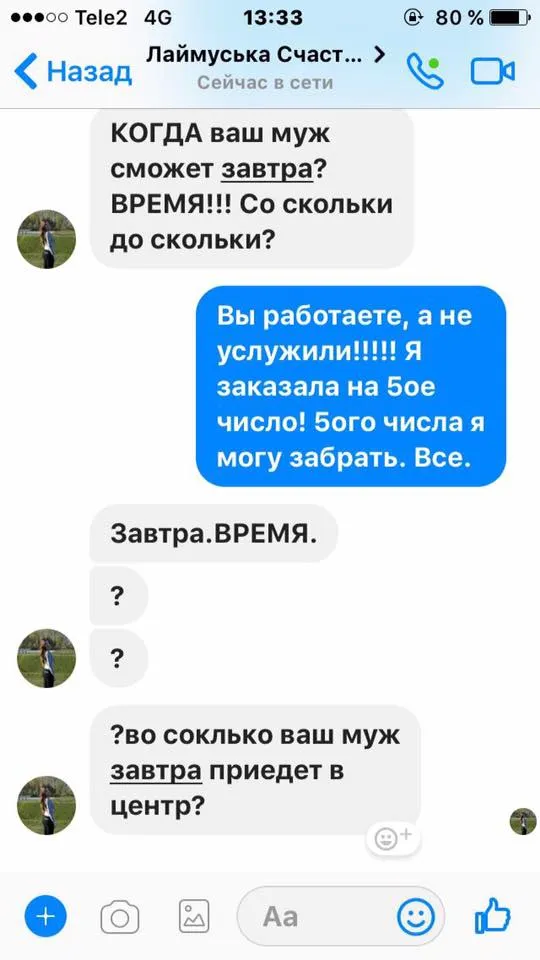Start a video call with the camera icon
540x960 pixels.
[x=492, y=72]
